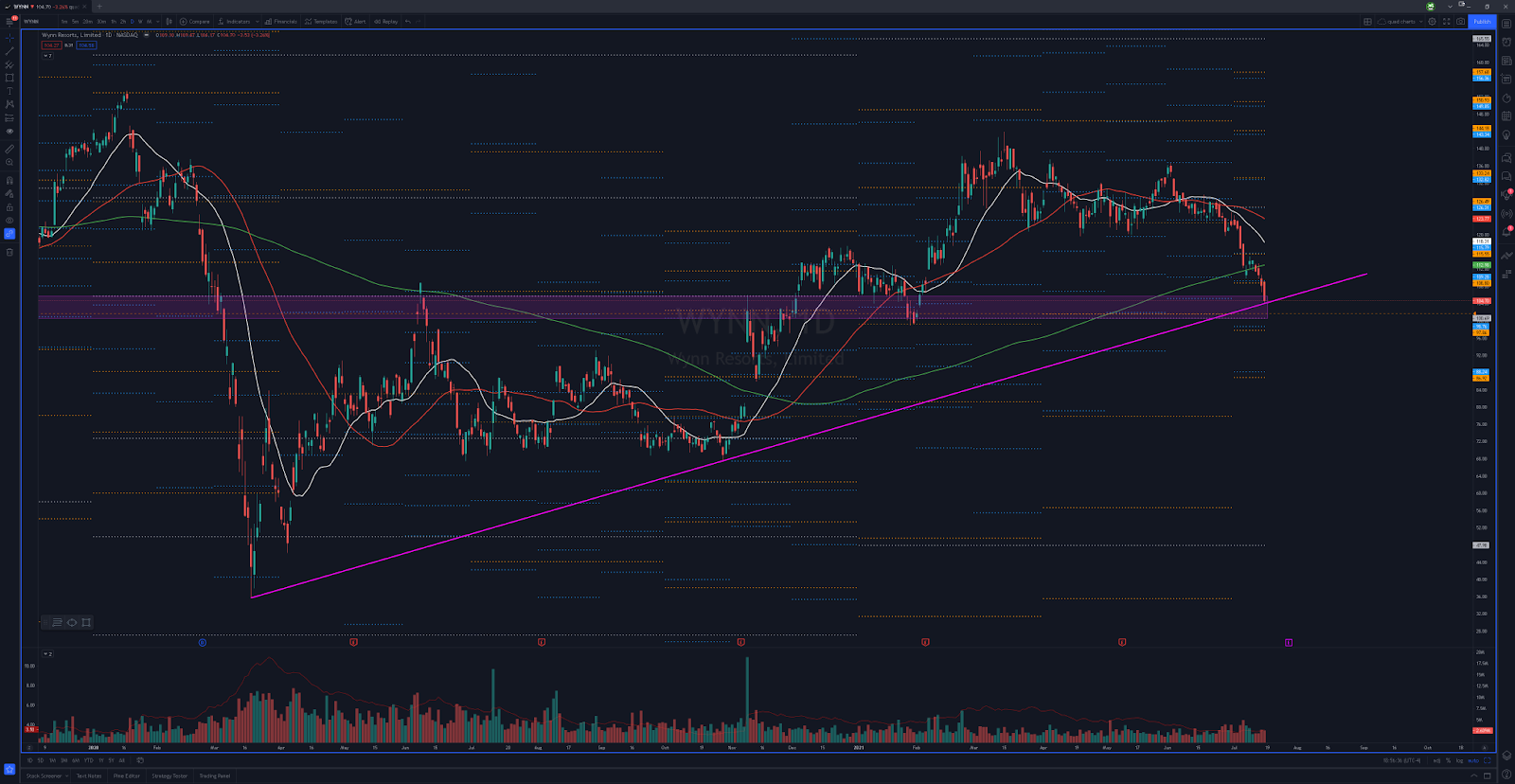This screenshot has height=784, width=1515.
Task: Open the Indicators dialog
Action: click(233, 22)
